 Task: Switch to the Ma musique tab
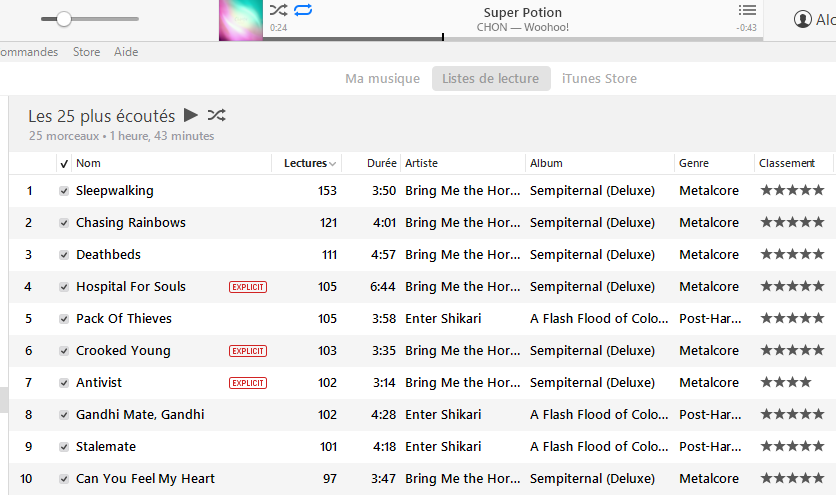point(382,78)
